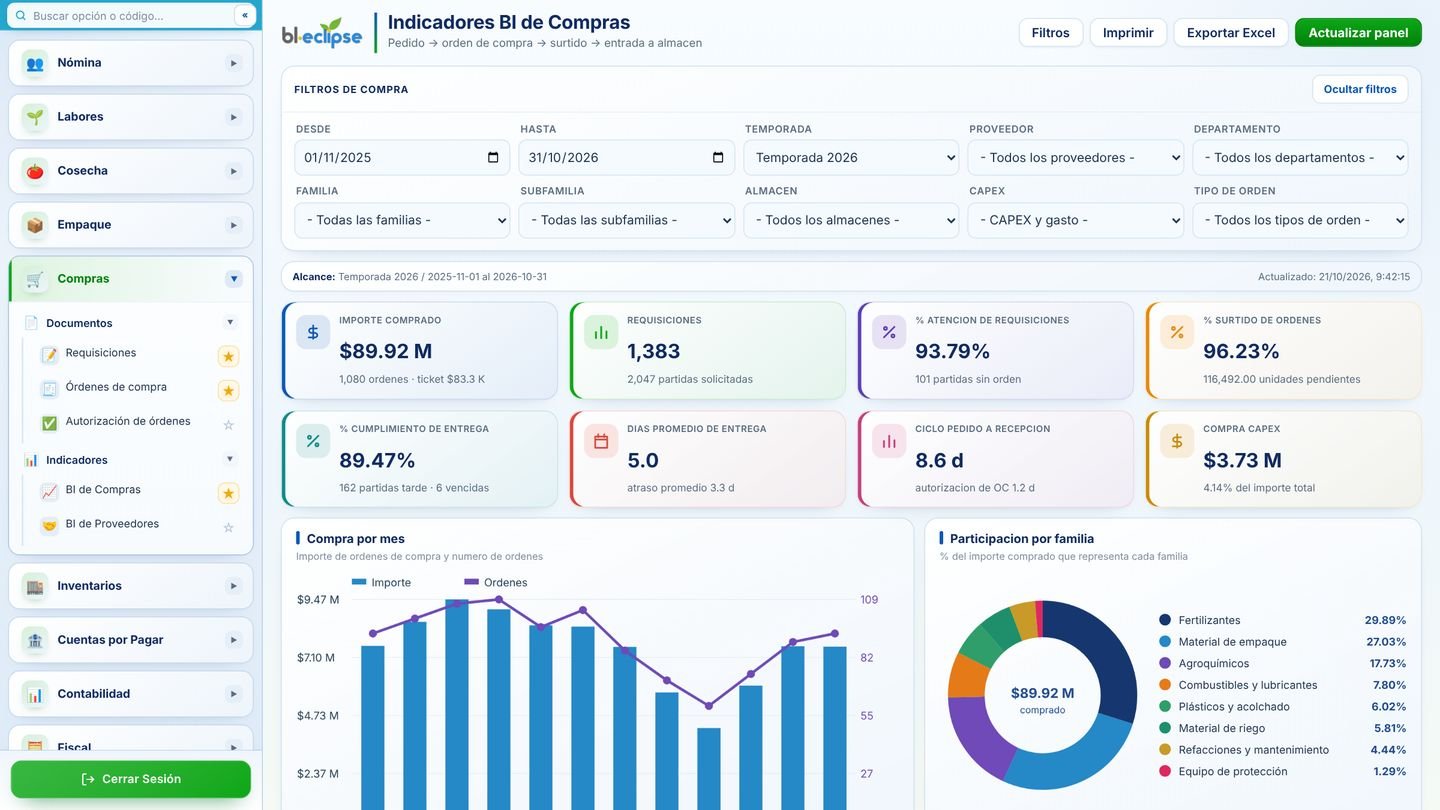Click the Cosecha tomato icon

point(35,171)
